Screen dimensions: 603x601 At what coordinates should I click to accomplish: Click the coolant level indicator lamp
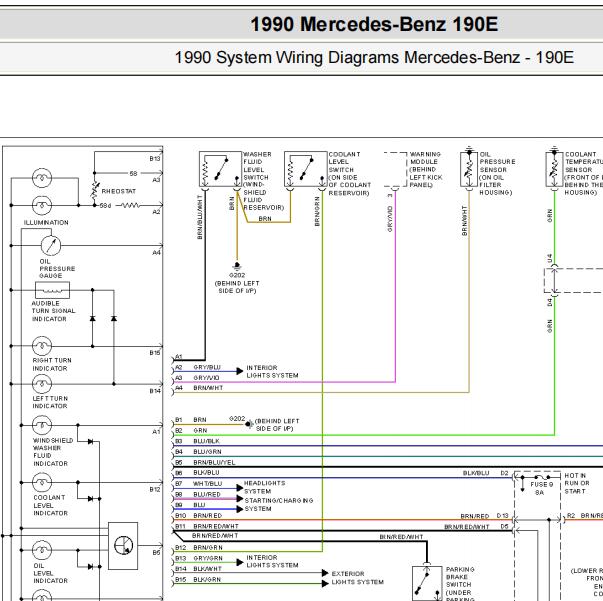point(42,482)
